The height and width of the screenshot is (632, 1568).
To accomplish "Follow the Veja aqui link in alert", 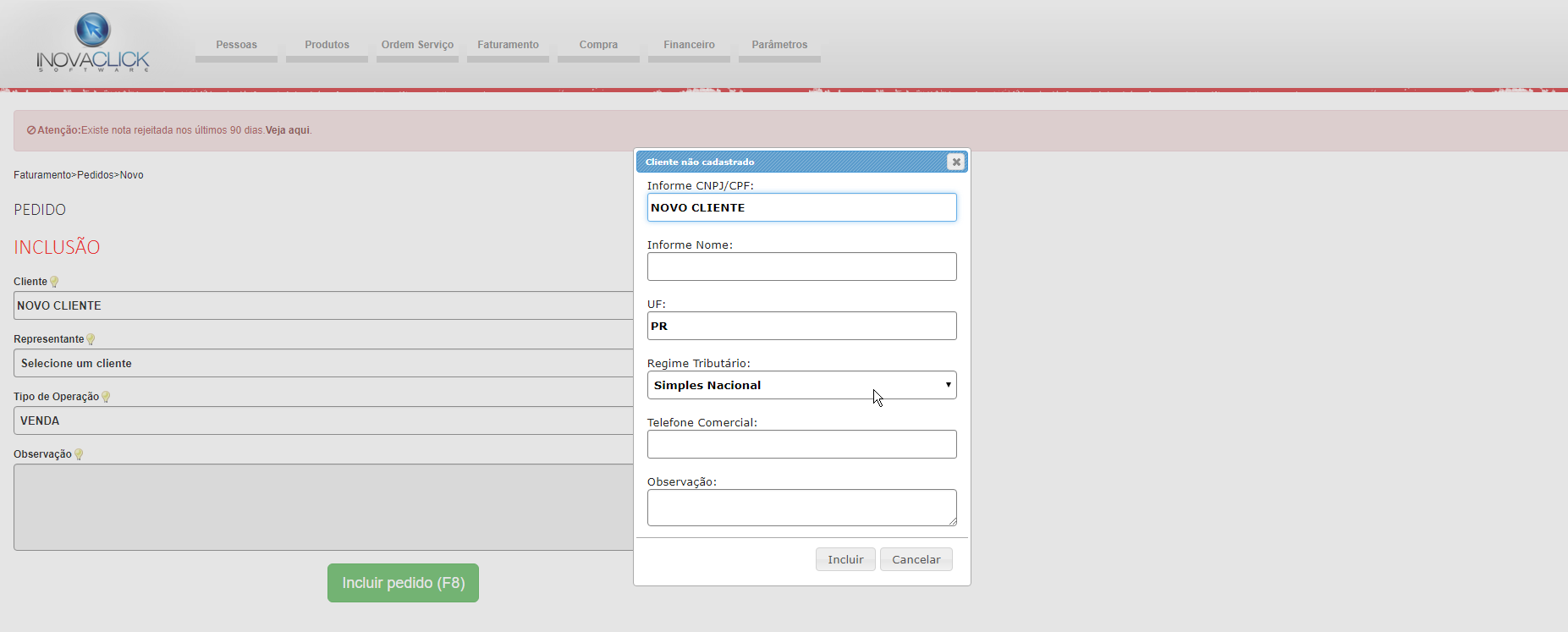I will click(288, 130).
